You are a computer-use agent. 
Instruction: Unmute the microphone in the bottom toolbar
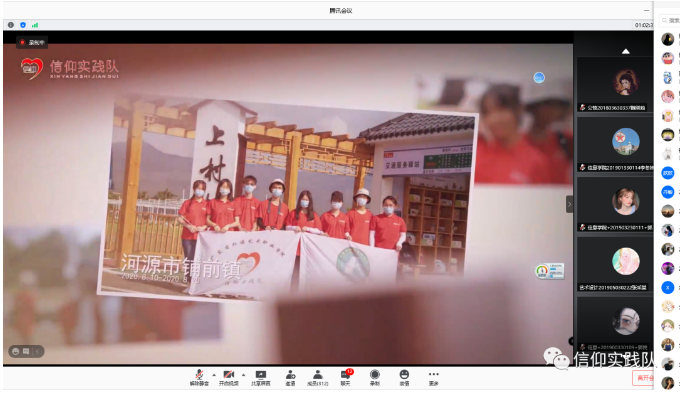[199, 378]
